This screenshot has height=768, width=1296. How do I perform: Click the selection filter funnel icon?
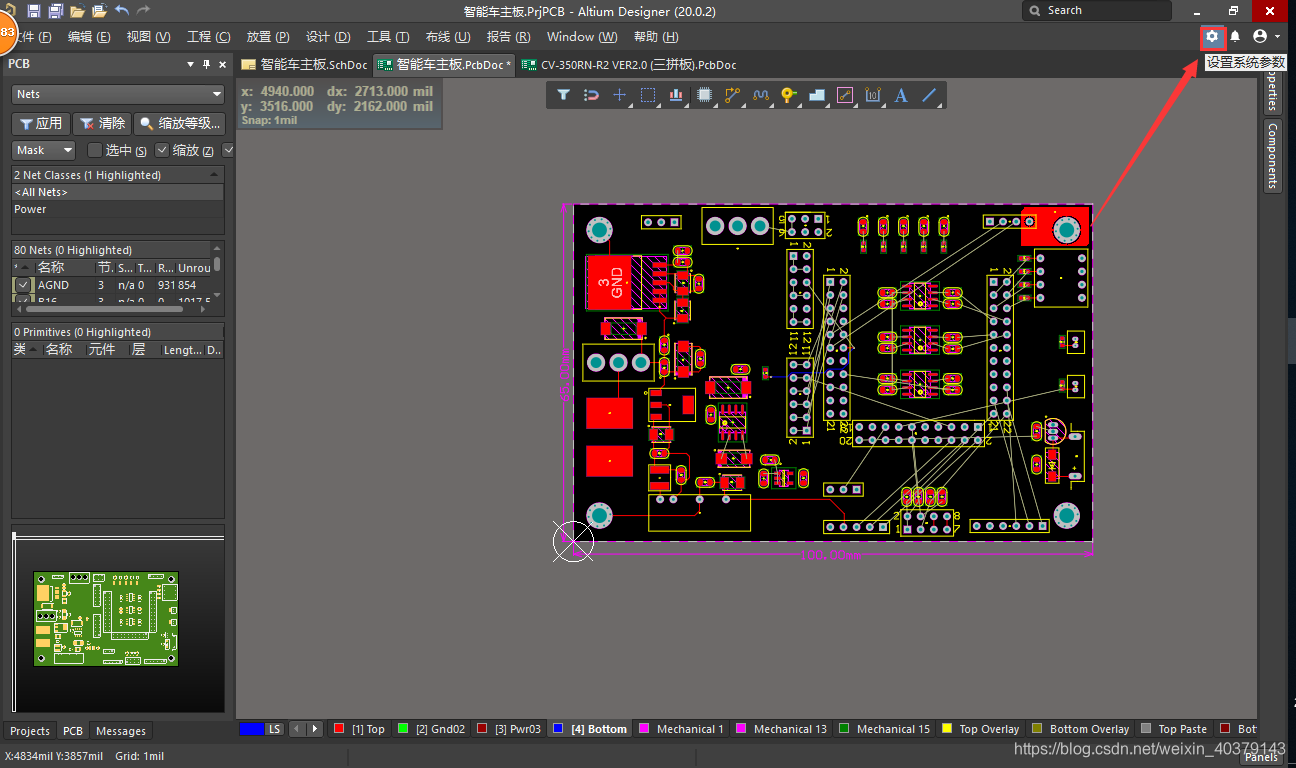563,95
